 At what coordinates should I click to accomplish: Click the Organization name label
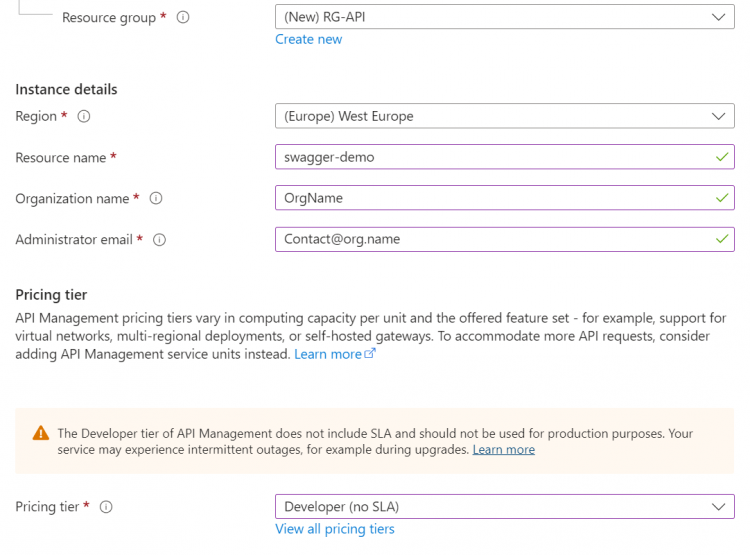tap(72, 199)
